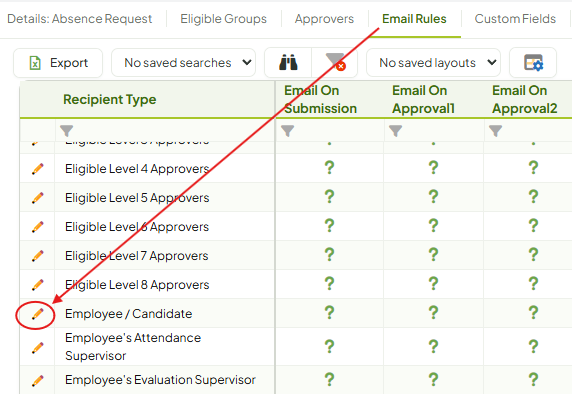The width and height of the screenshot is (572, 394).
Task: Open the Email On Approval2 filter
Action: click(495, 131)
